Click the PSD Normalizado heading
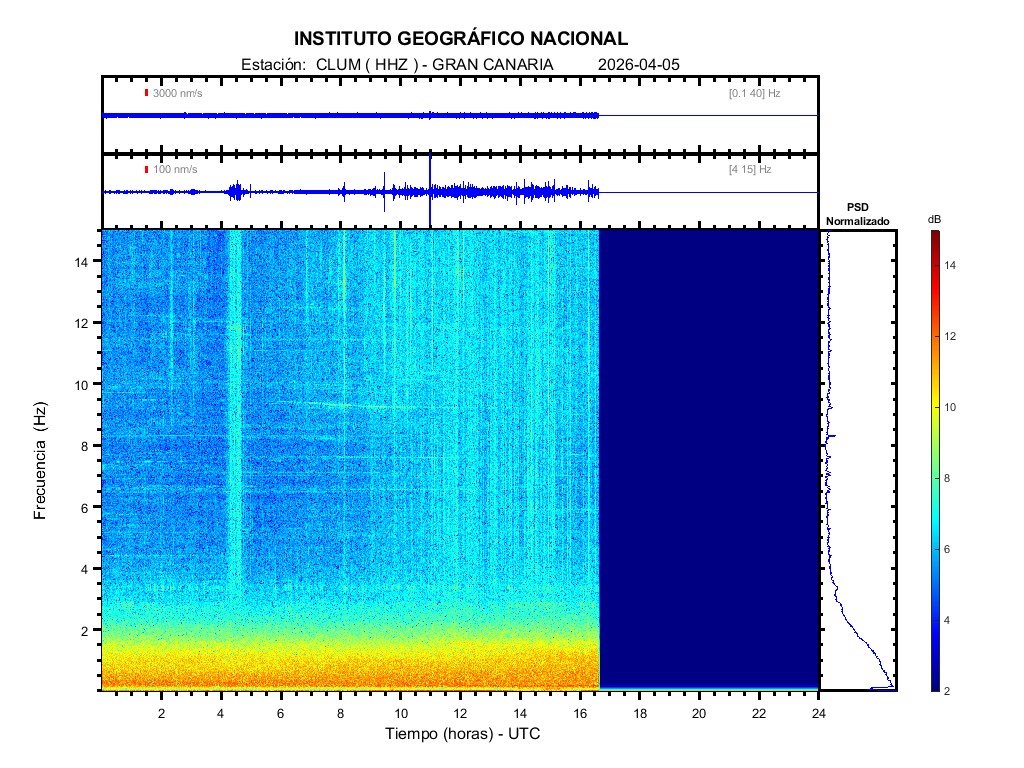Image resolution: width=1024 pixels, height=768 pixels. 857,215
